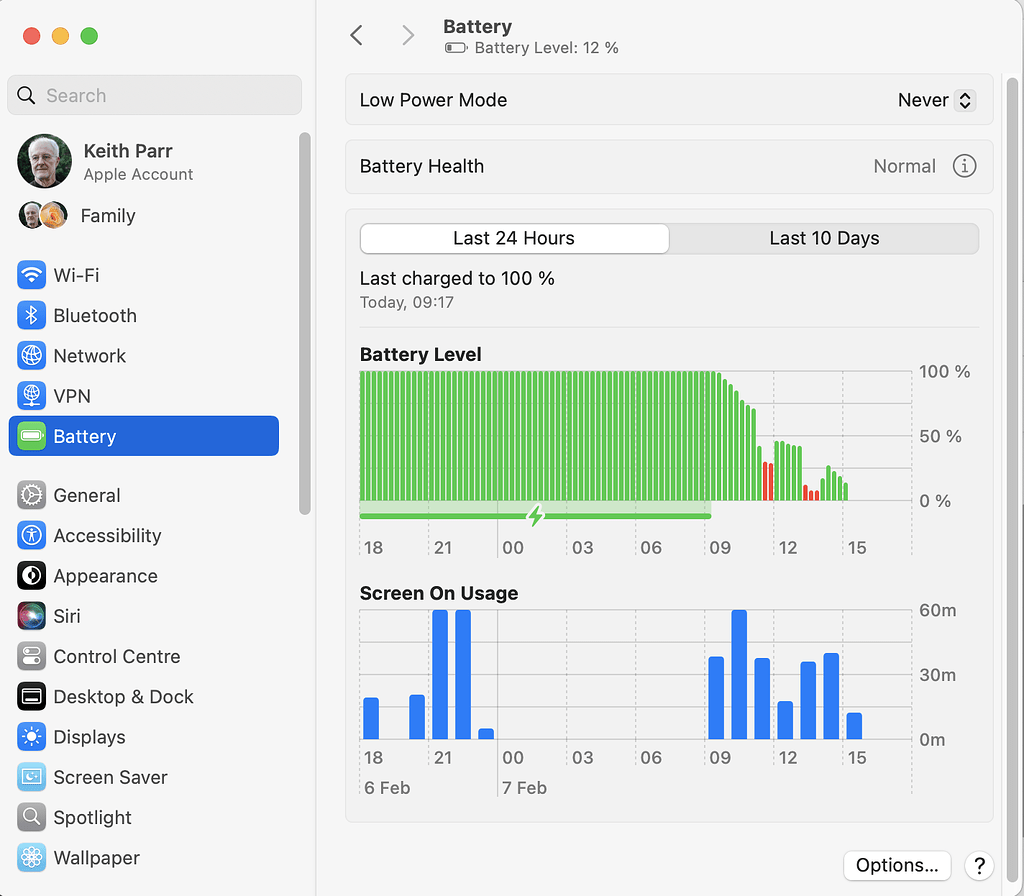
Task: Switch to the Last 10 Days tab
Action: (x=824, y=238)
